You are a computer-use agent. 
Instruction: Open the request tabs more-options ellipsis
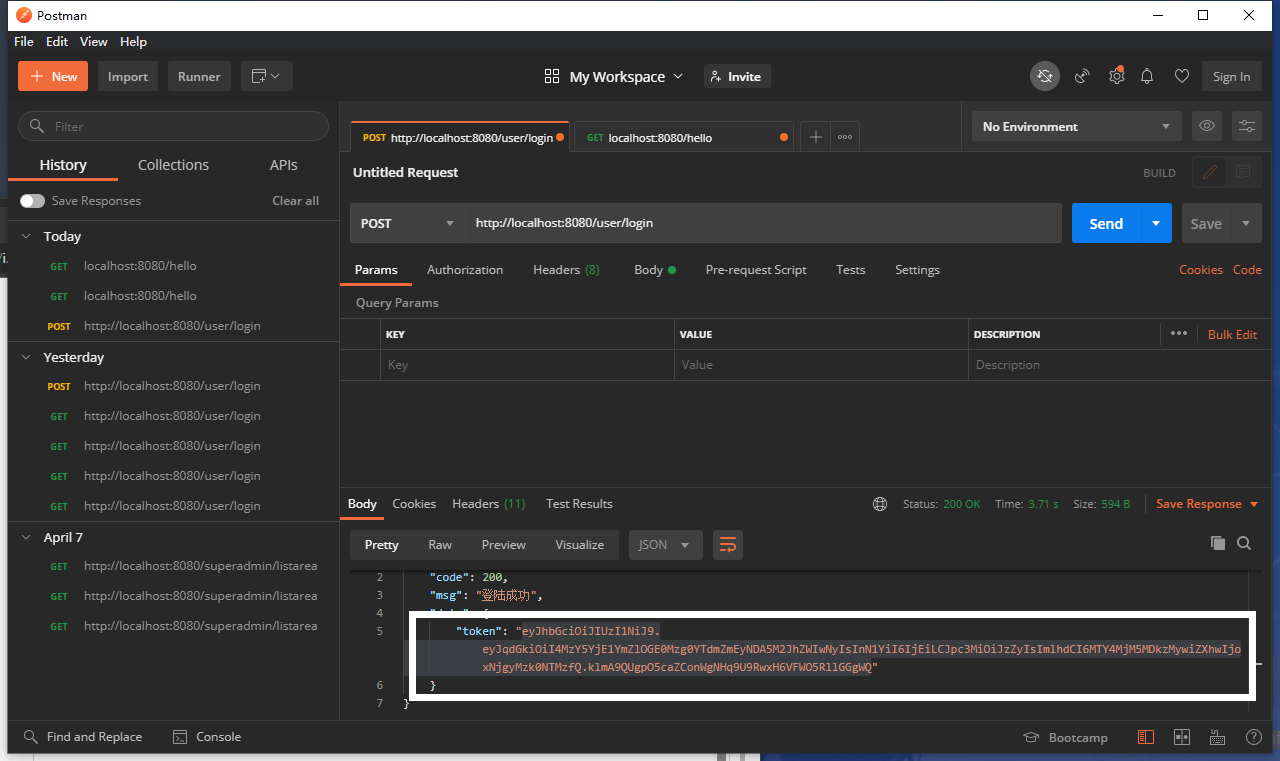[x=845, y=137]
